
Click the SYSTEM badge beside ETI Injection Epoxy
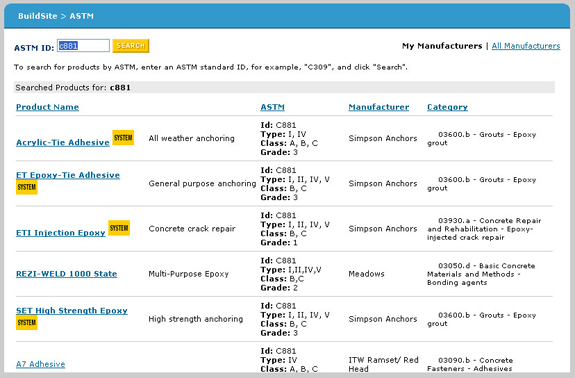pos(119,228)
